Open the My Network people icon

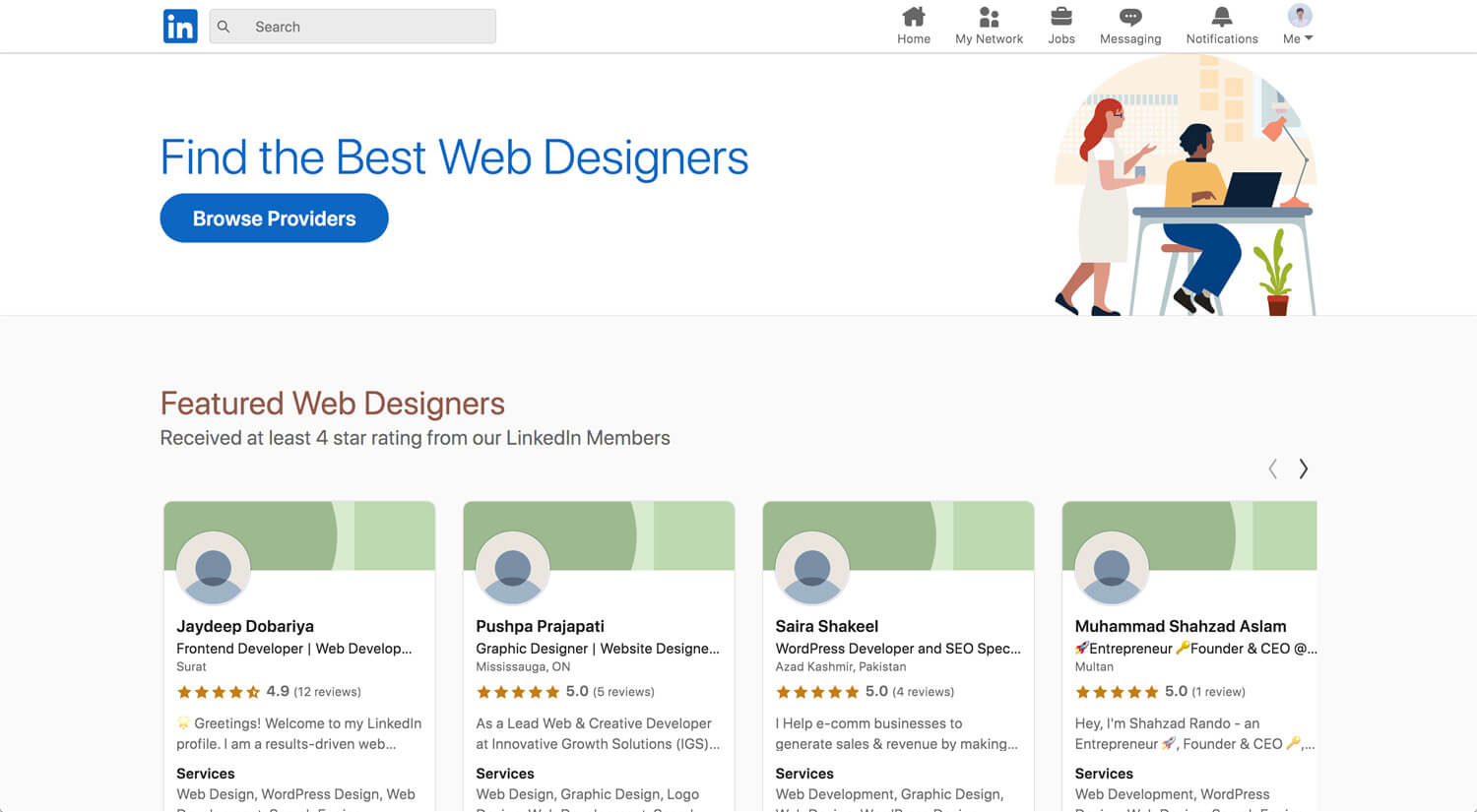tap(989, 17)
